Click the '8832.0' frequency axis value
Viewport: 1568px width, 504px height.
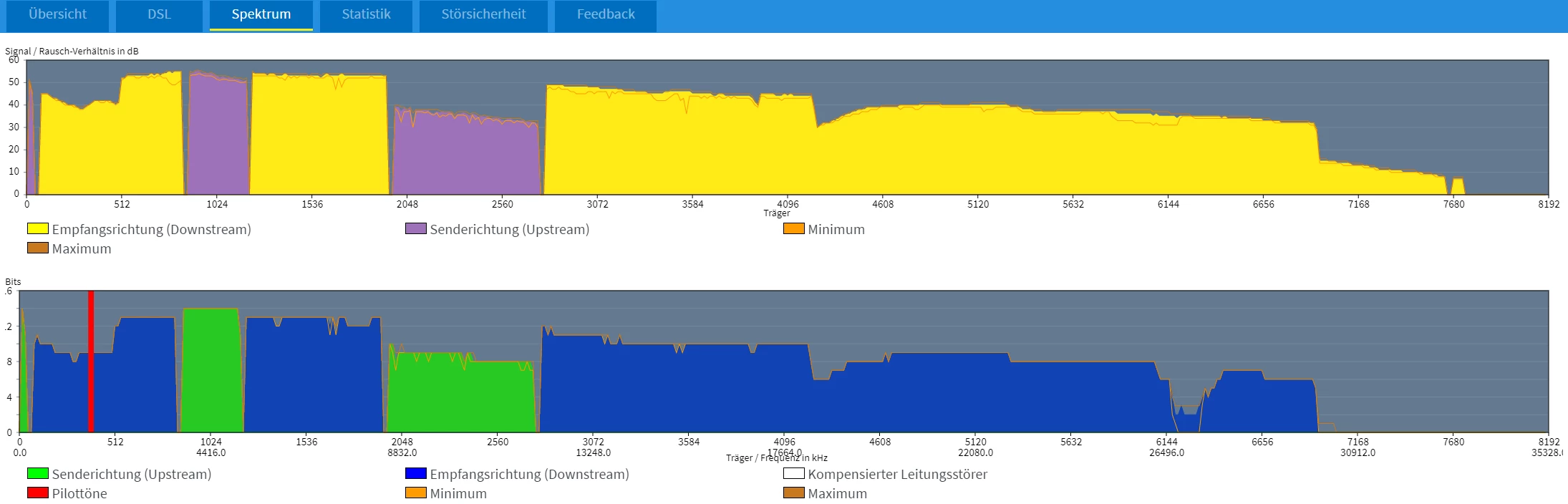coord(402,452)
